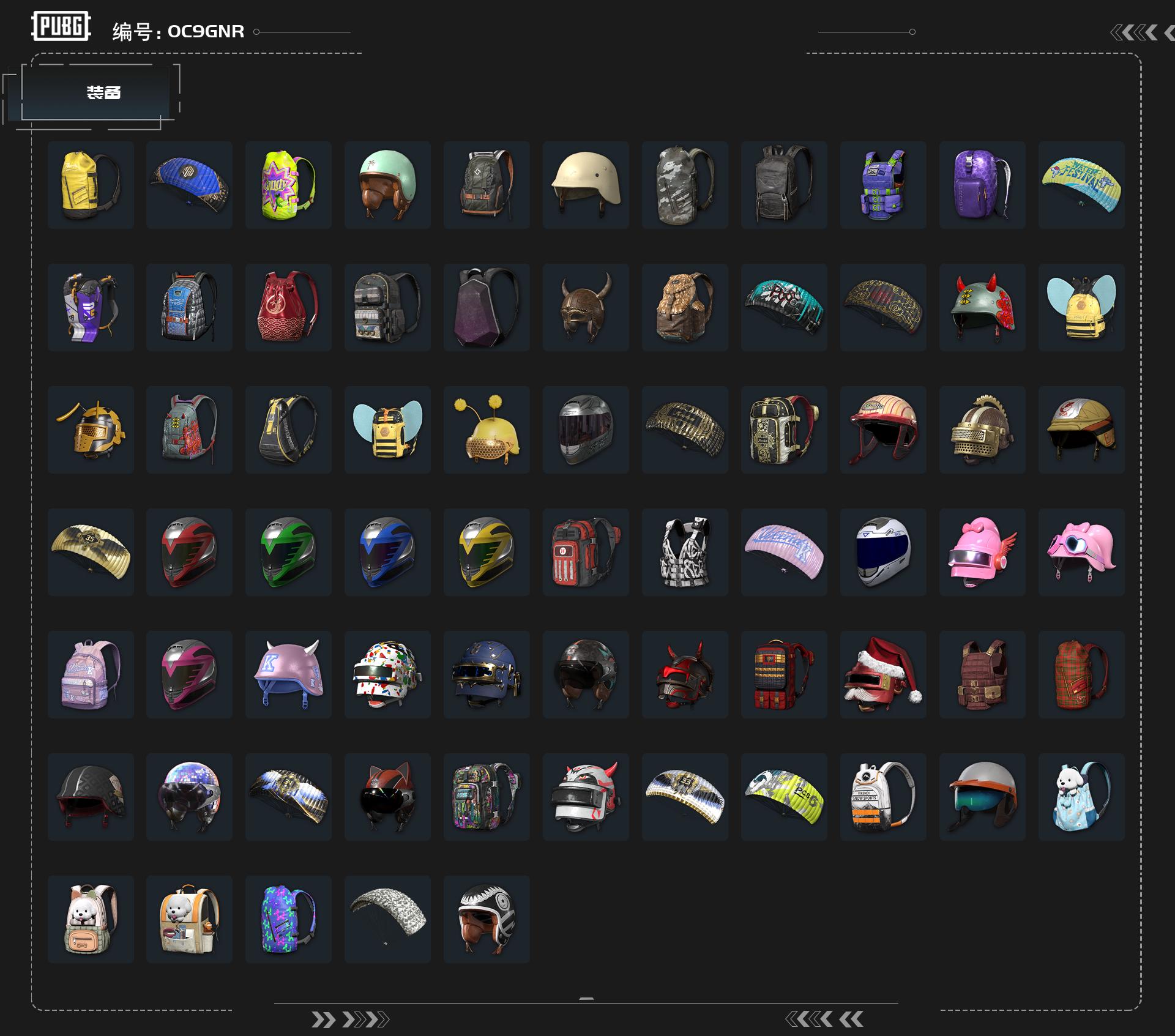Pick the gold knight visor helmet
This screenshot has height=1036, width=1175.
[x=91, y=430]
